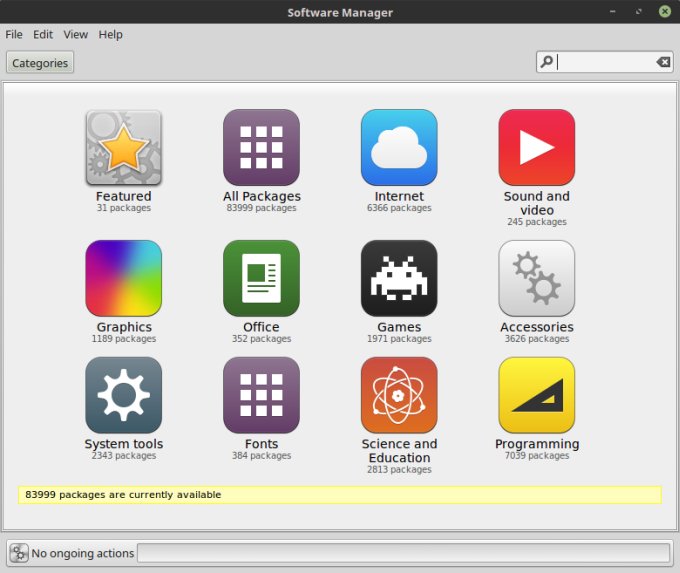
Task: Click the '83999 packages' count under All Packages
Action: point(261,208)
